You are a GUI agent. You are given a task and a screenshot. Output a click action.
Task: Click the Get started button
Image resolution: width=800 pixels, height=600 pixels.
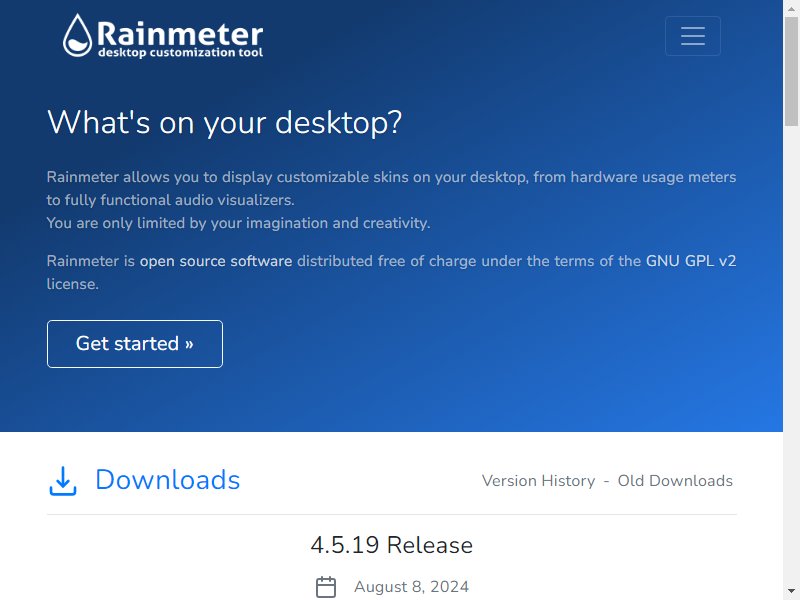tap(135, 344)
